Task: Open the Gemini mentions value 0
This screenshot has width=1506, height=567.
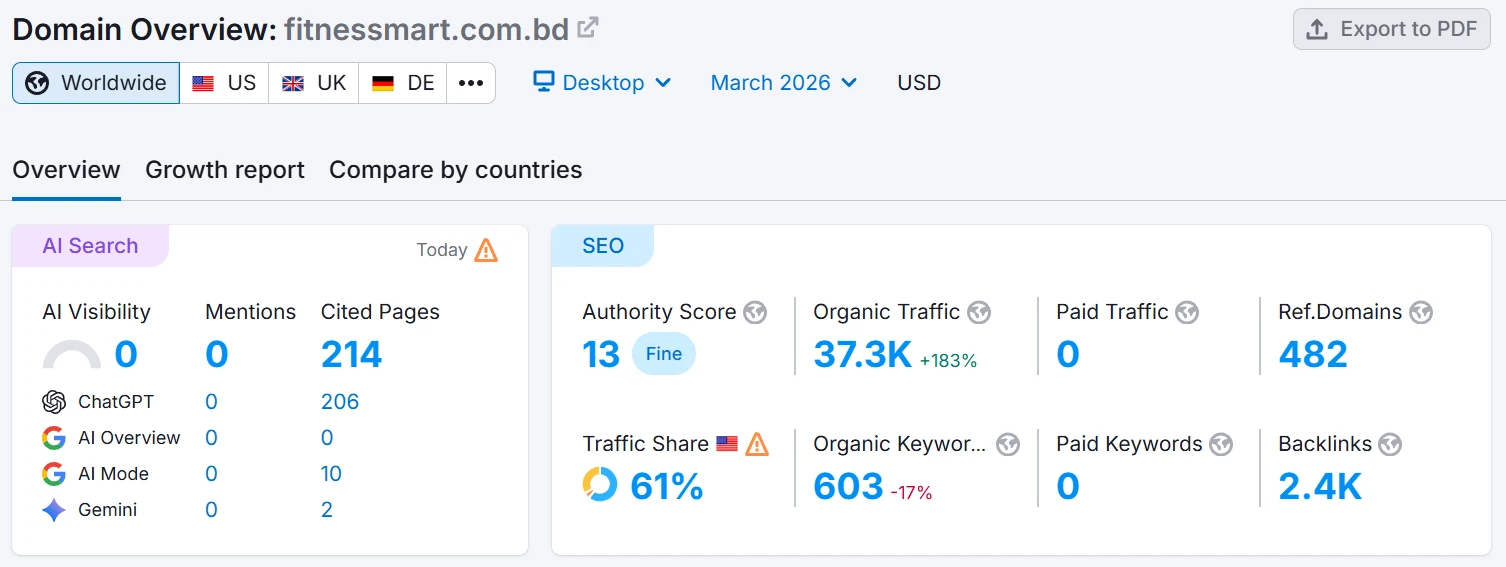Action: click(x=211, y=510)
